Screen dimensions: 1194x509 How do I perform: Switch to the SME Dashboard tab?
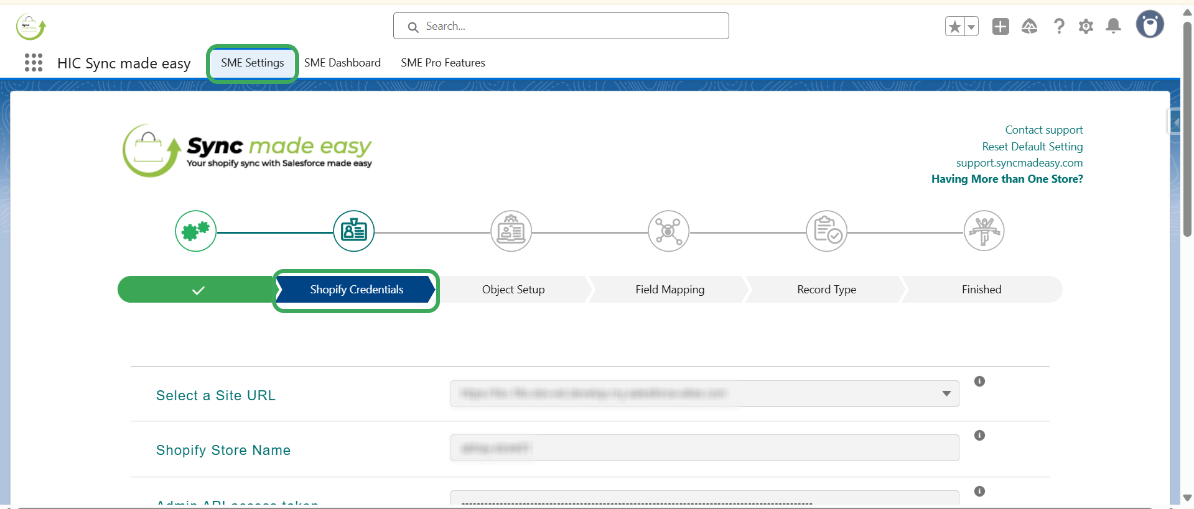pos(343,62)
